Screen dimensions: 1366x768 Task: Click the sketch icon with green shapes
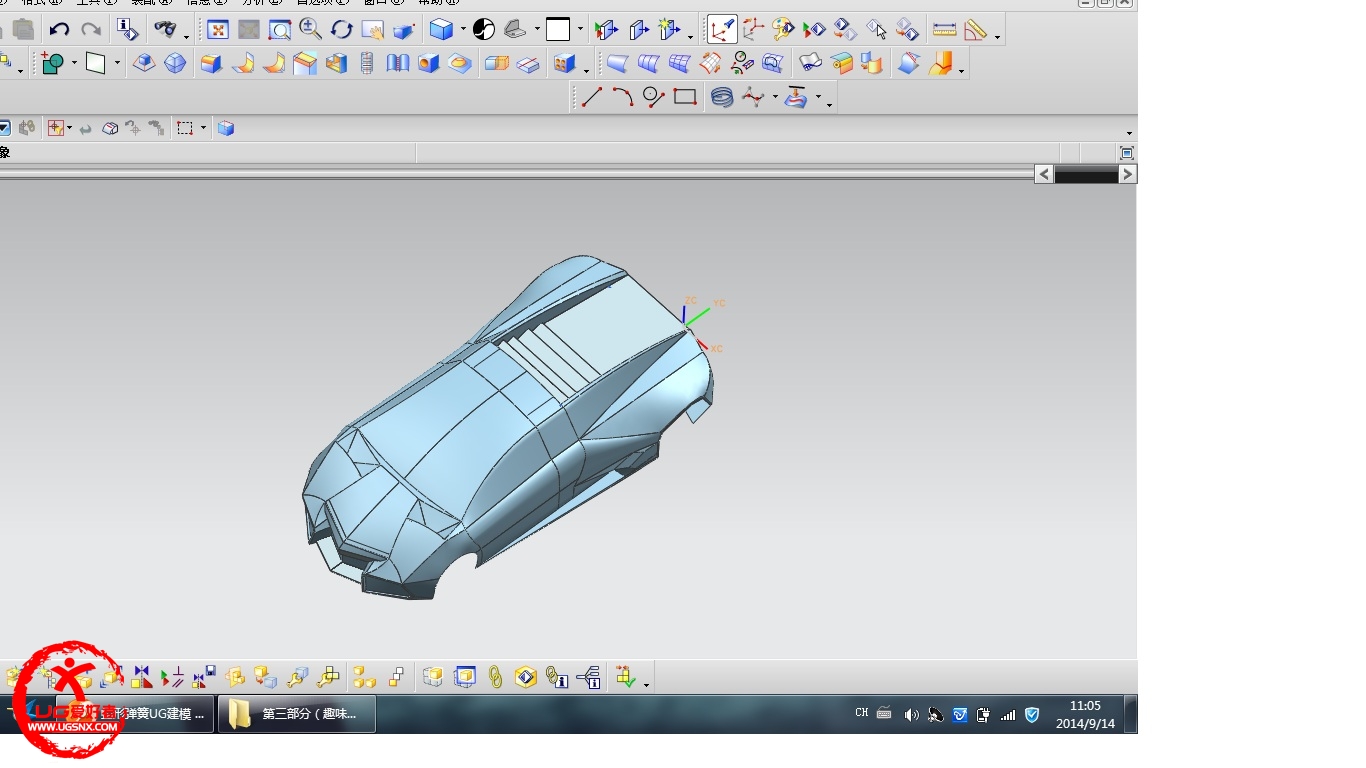(53, 64)
